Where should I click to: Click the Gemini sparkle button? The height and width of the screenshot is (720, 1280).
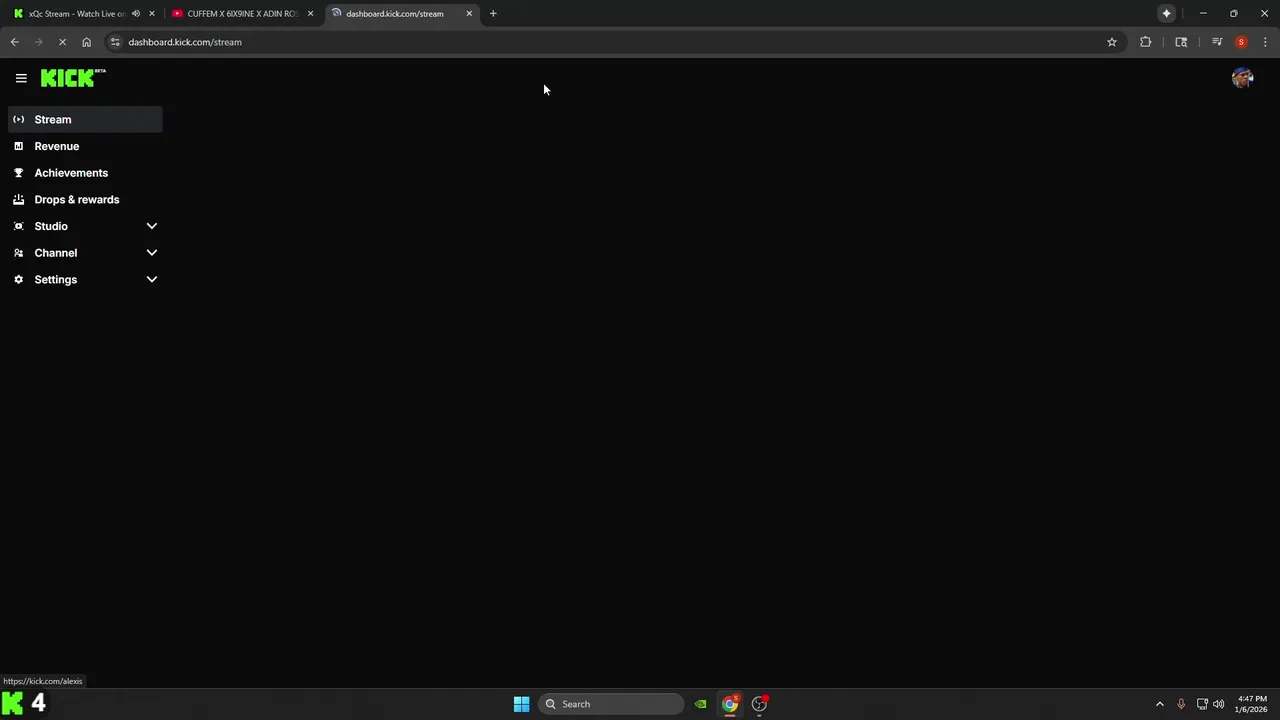pyautogui.click(x=1166, y=13)
